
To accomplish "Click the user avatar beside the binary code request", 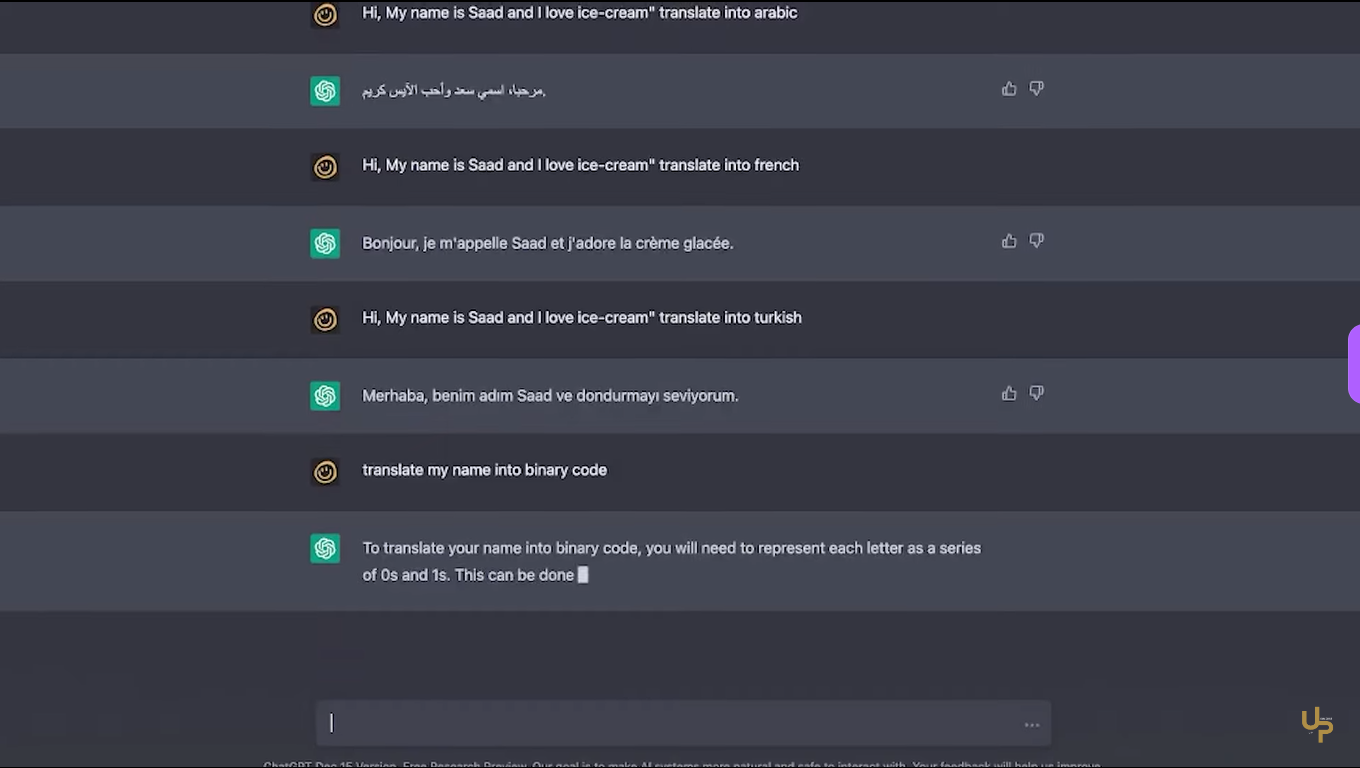I will 325,471.
